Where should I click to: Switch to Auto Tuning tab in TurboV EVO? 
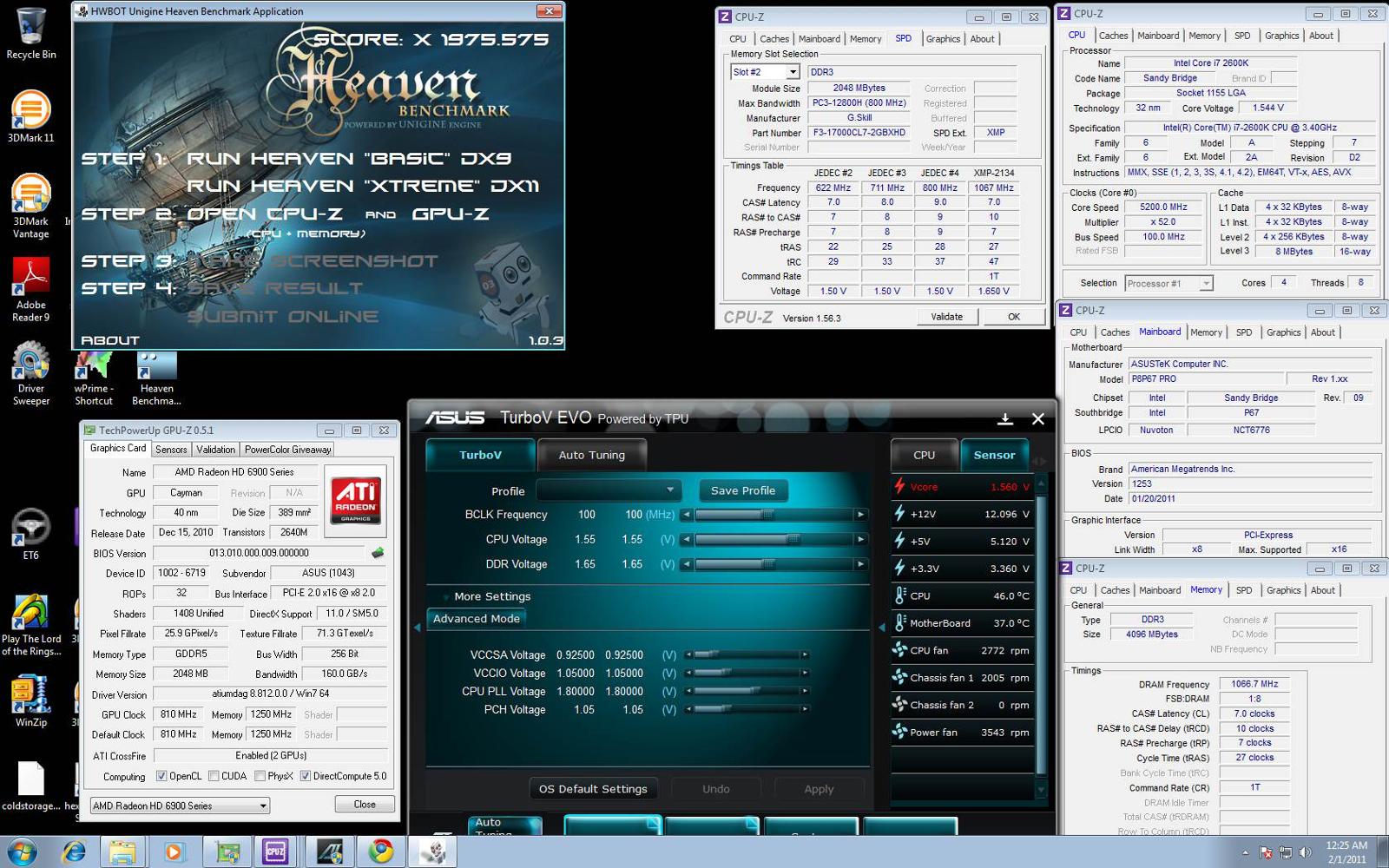point(591,455)
